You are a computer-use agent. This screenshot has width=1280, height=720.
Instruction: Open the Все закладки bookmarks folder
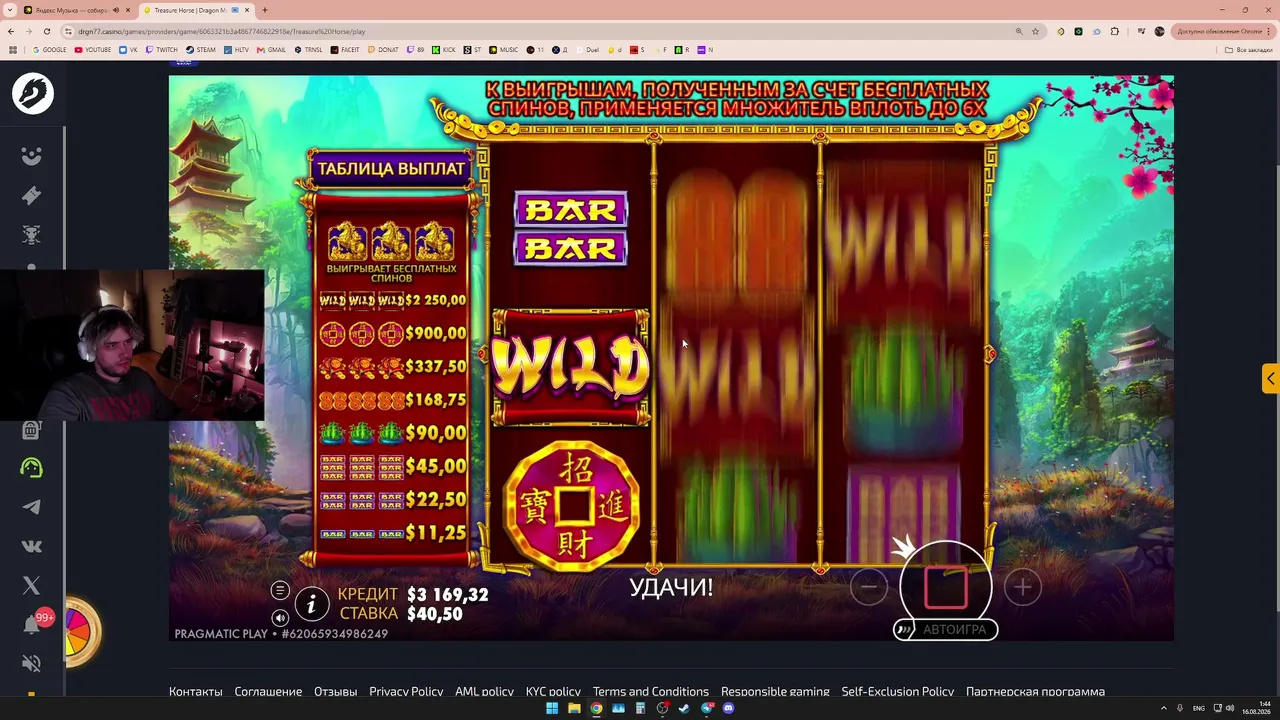coord(1249,50)
